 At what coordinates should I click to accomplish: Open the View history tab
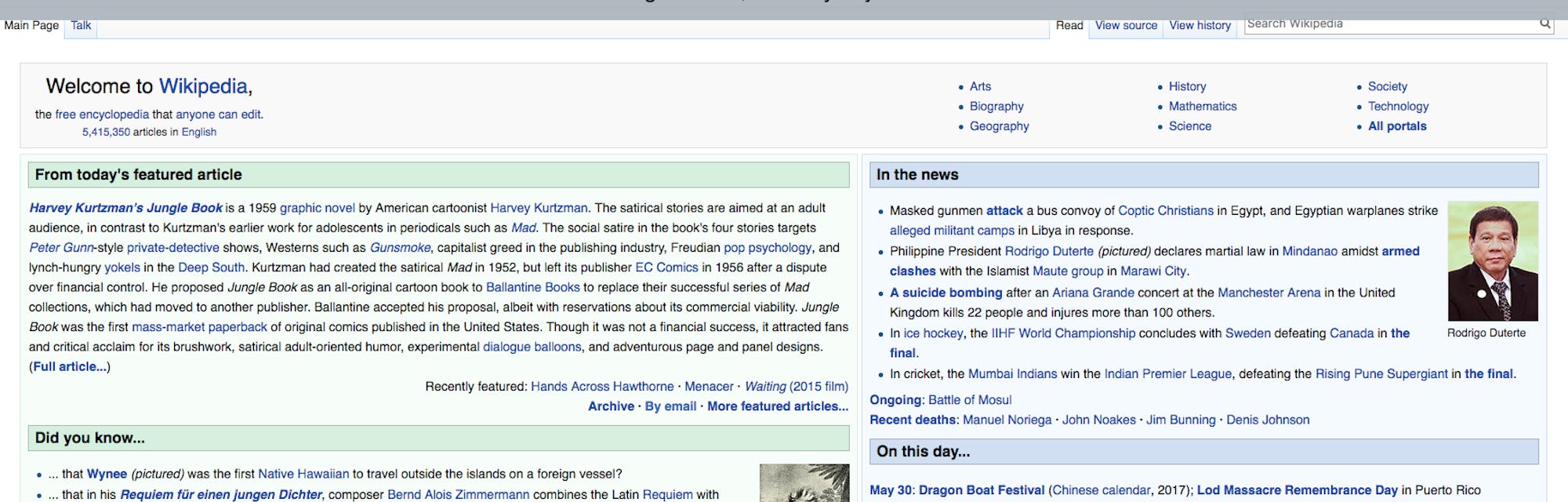tap(1200, 25)
